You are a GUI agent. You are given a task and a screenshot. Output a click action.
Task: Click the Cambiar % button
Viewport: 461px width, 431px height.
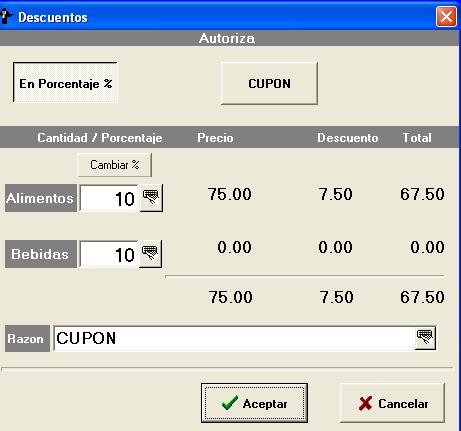(114, 165)
